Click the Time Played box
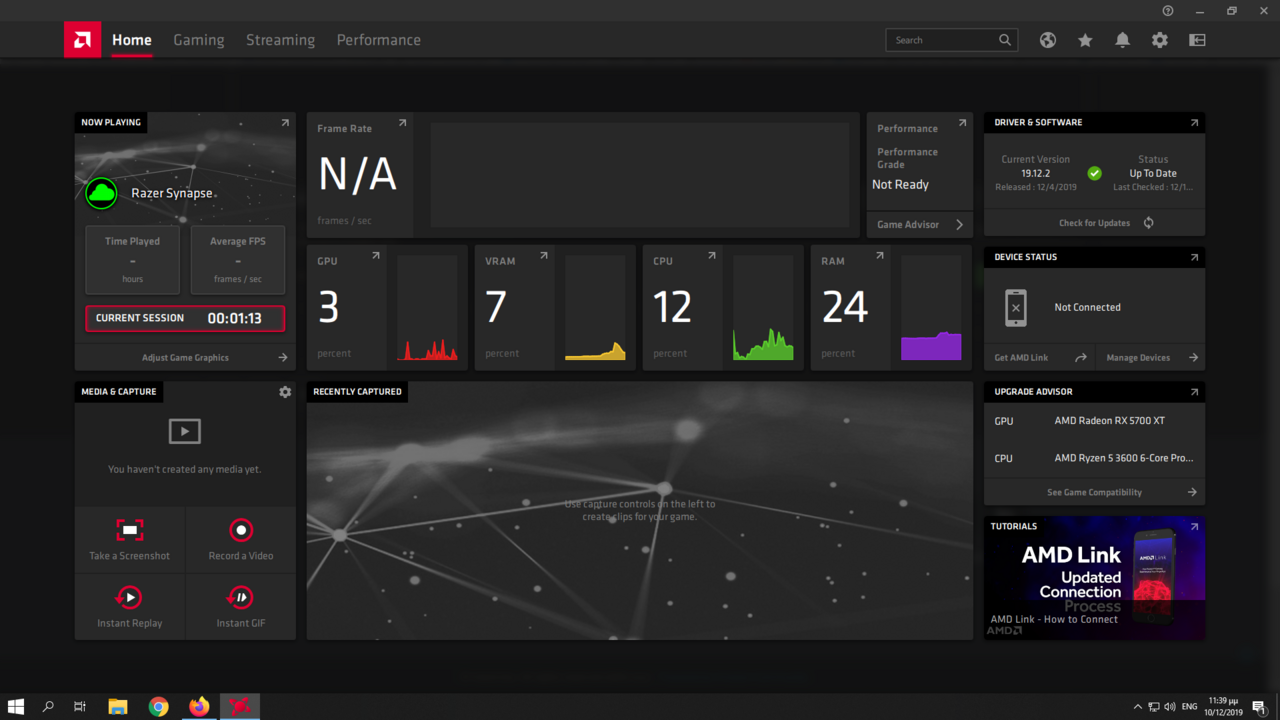The height and width of the screenshot is (720, 1280). 133,260
